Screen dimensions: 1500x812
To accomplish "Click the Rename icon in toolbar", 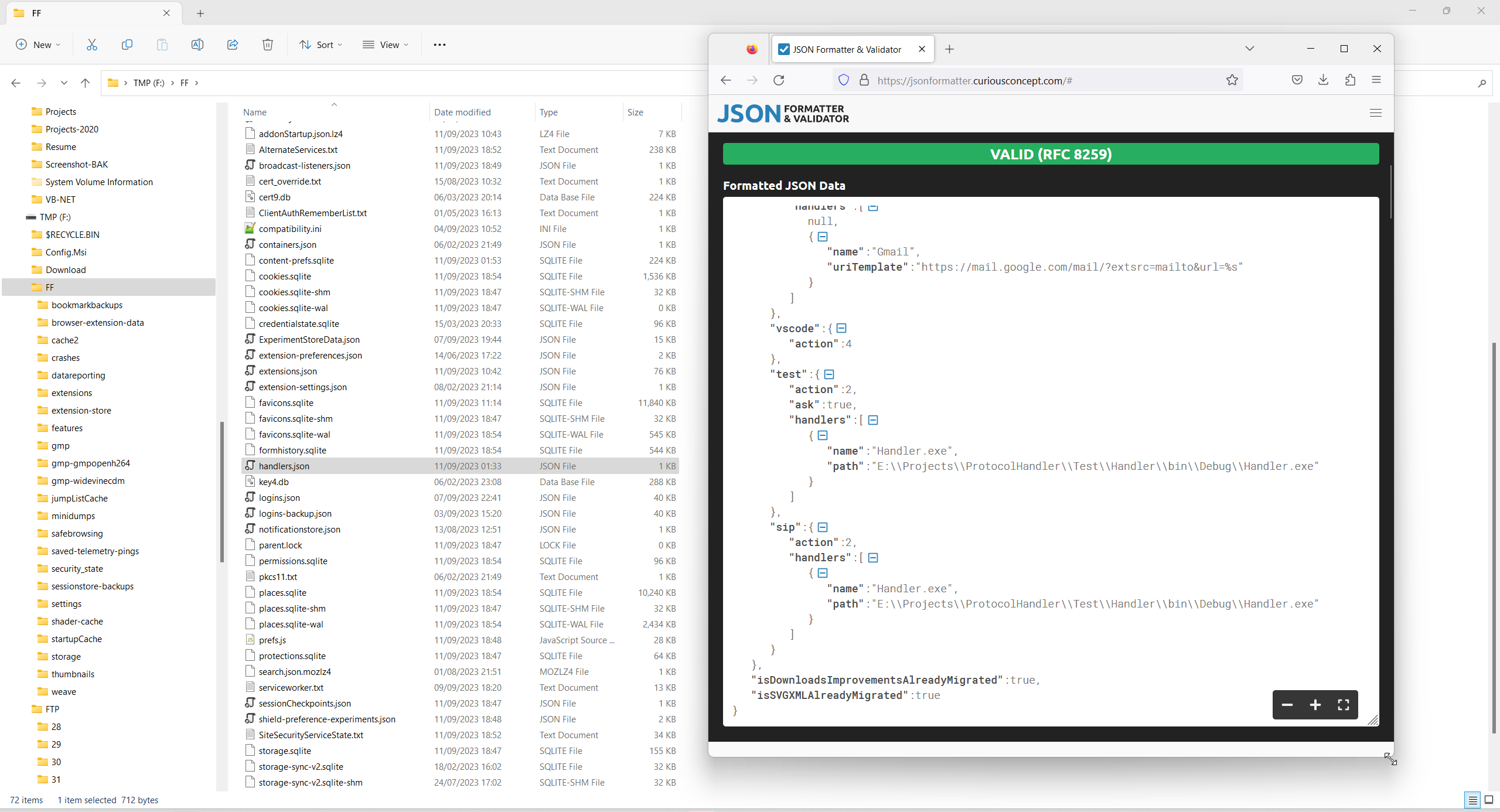I will click(197, 45).
